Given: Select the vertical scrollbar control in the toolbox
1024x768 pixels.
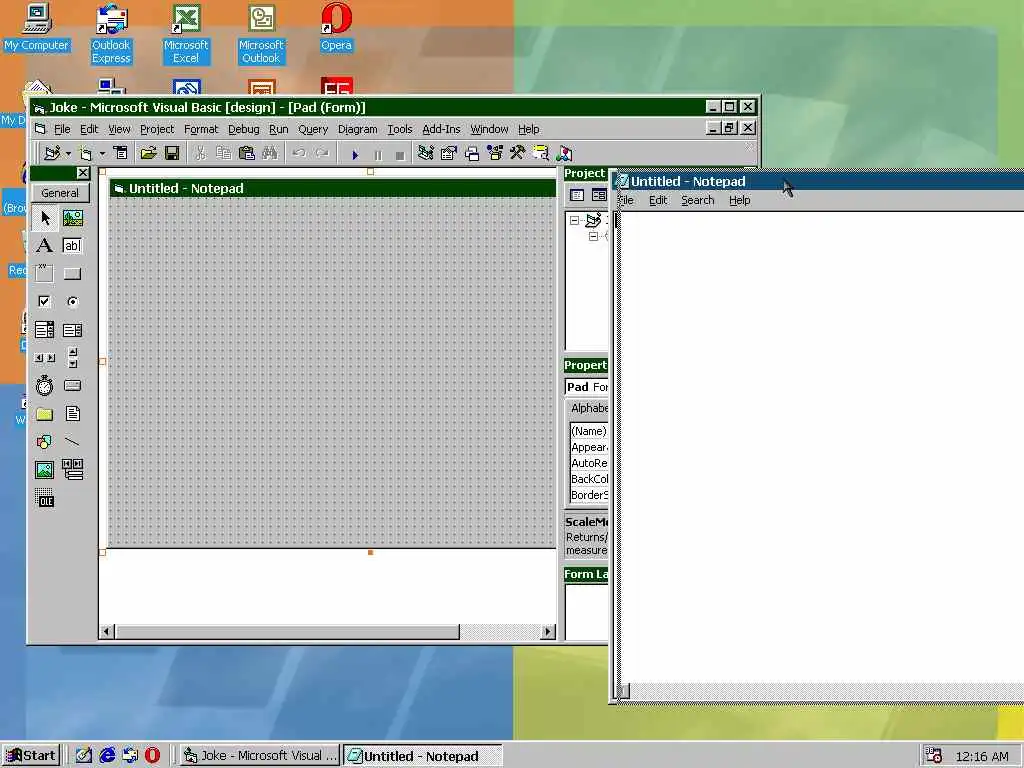Looking at the screenshot, I should [72, 358].
